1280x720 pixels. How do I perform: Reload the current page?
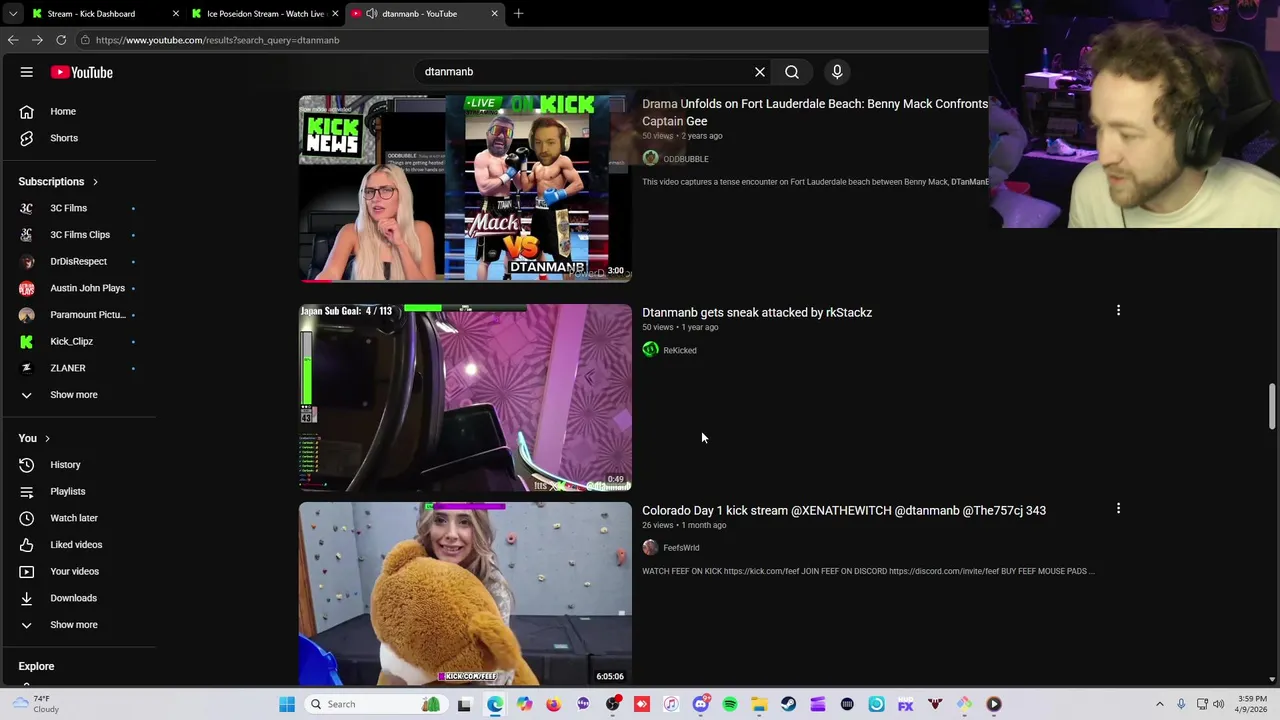[61, 40]
